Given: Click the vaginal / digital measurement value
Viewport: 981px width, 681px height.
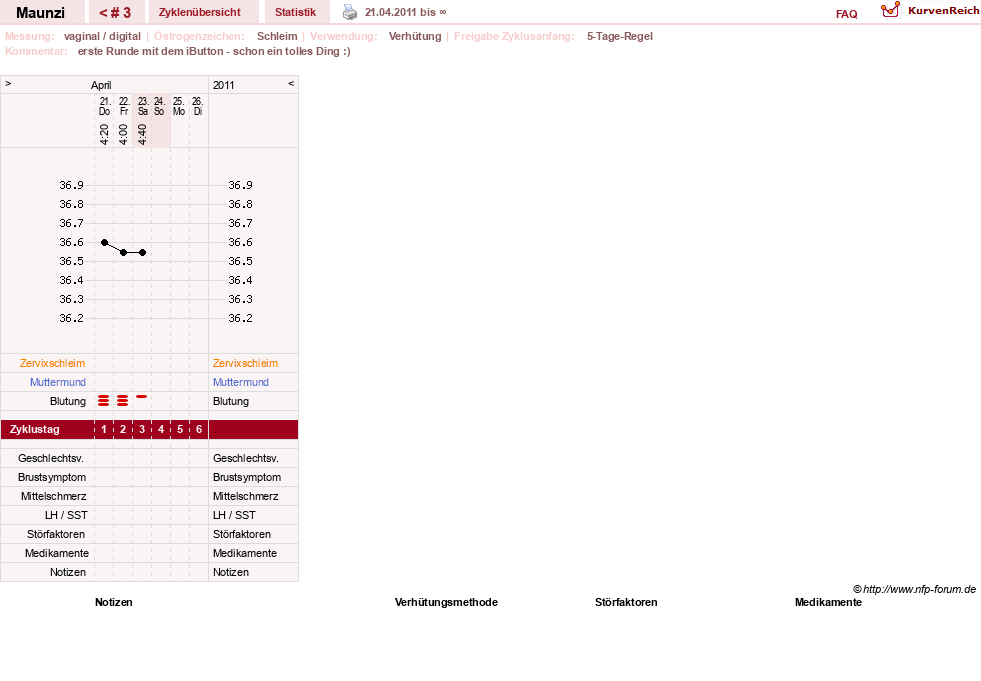Looking at the screenshot, I should [102, 36].
